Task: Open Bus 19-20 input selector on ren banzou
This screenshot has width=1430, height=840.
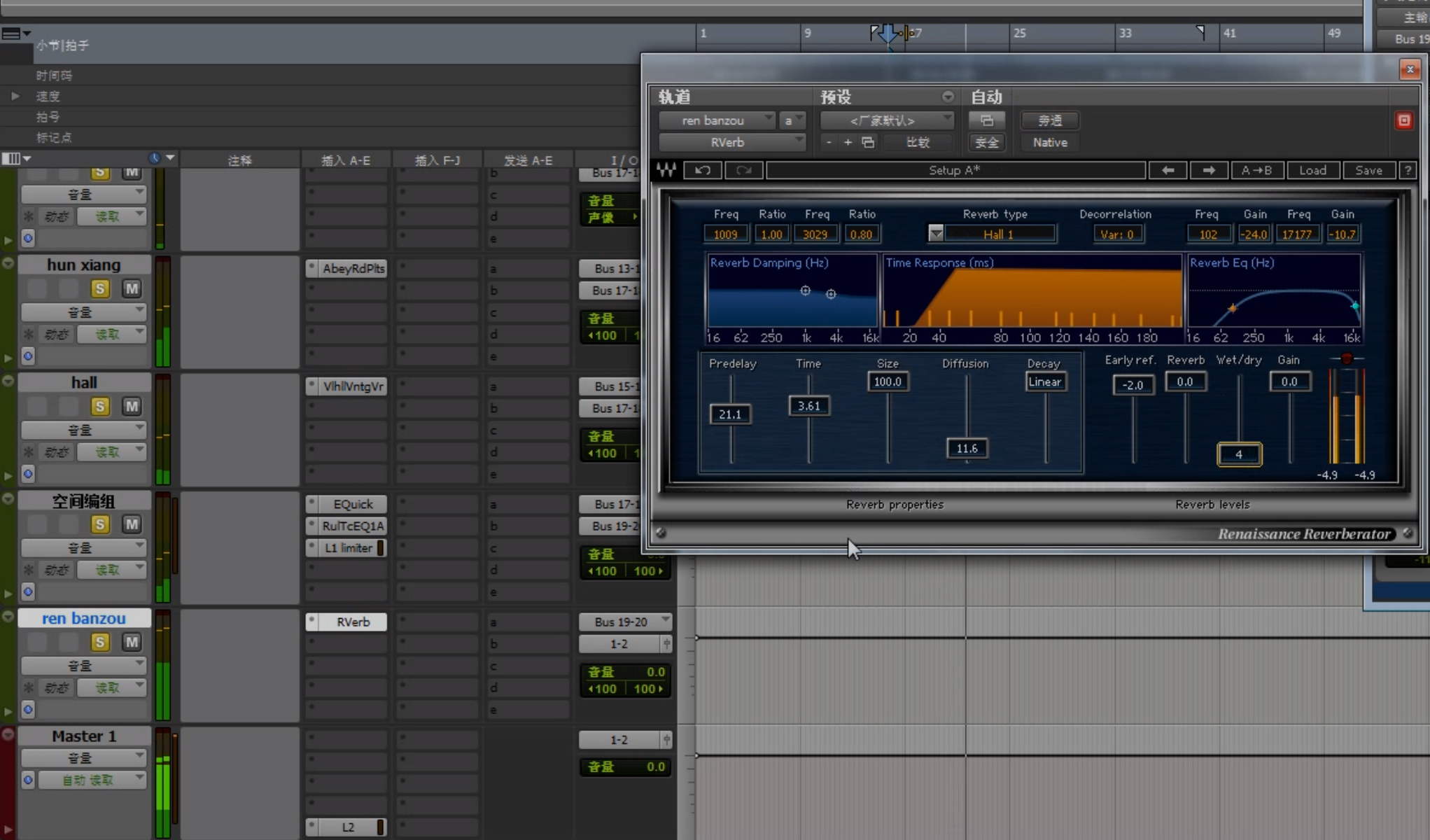Action: pos(624,622)
